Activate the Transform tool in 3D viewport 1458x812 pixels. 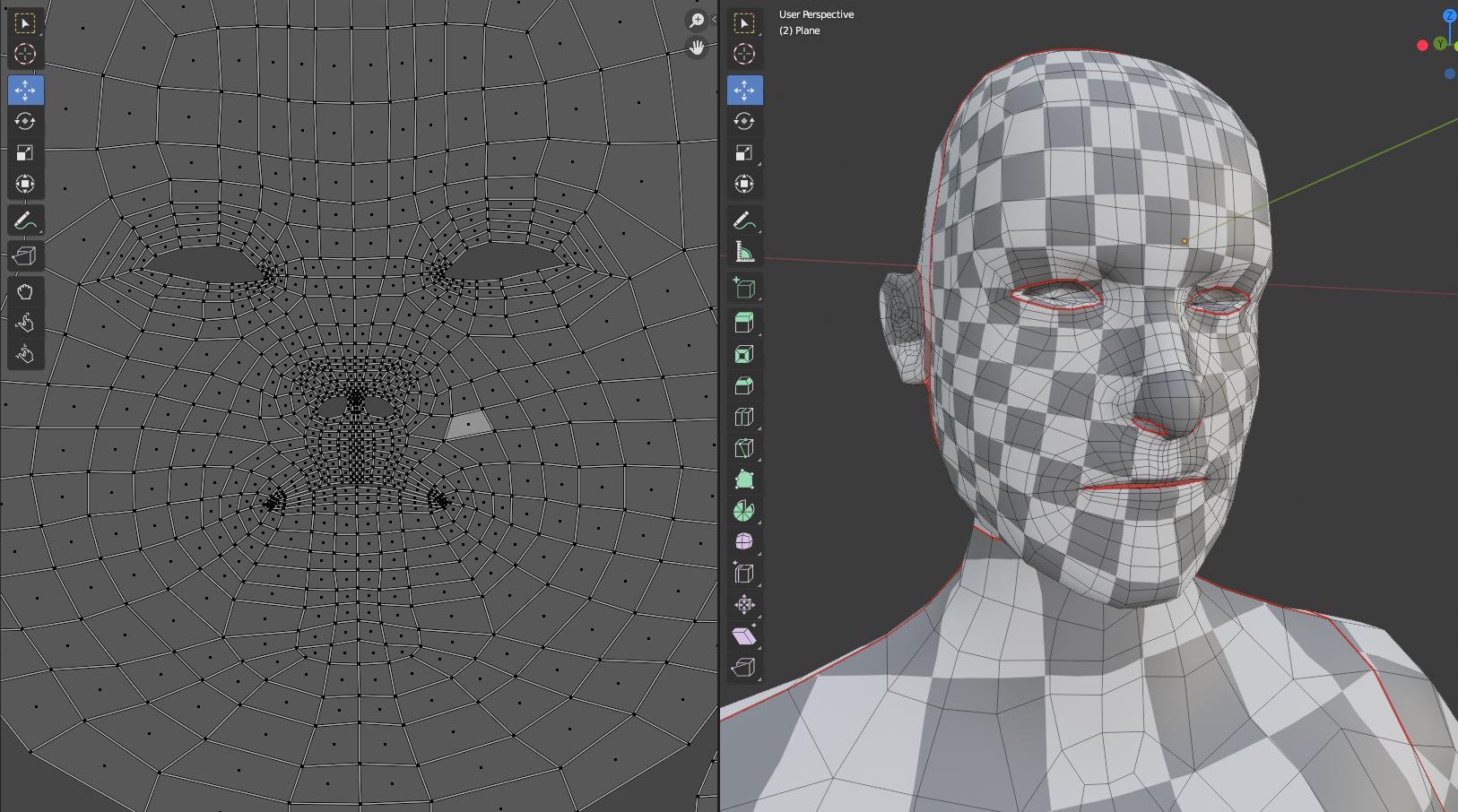744,184
